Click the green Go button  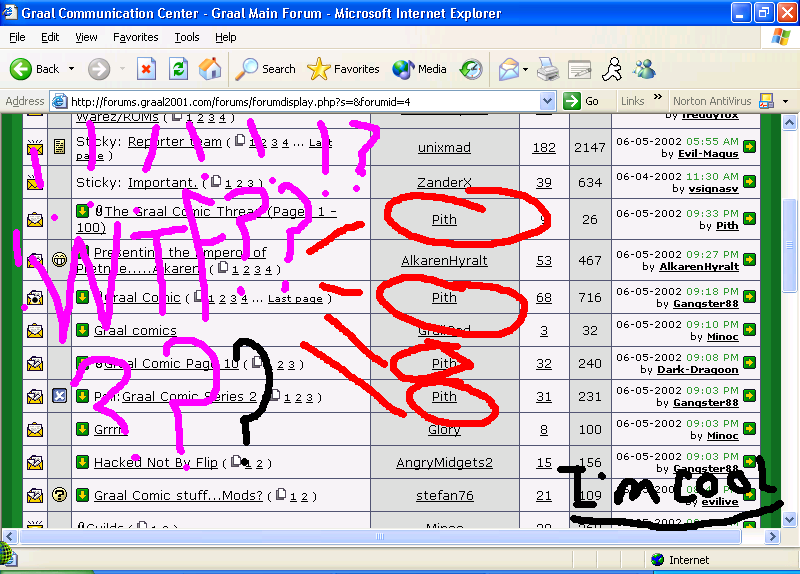(581, 101)
